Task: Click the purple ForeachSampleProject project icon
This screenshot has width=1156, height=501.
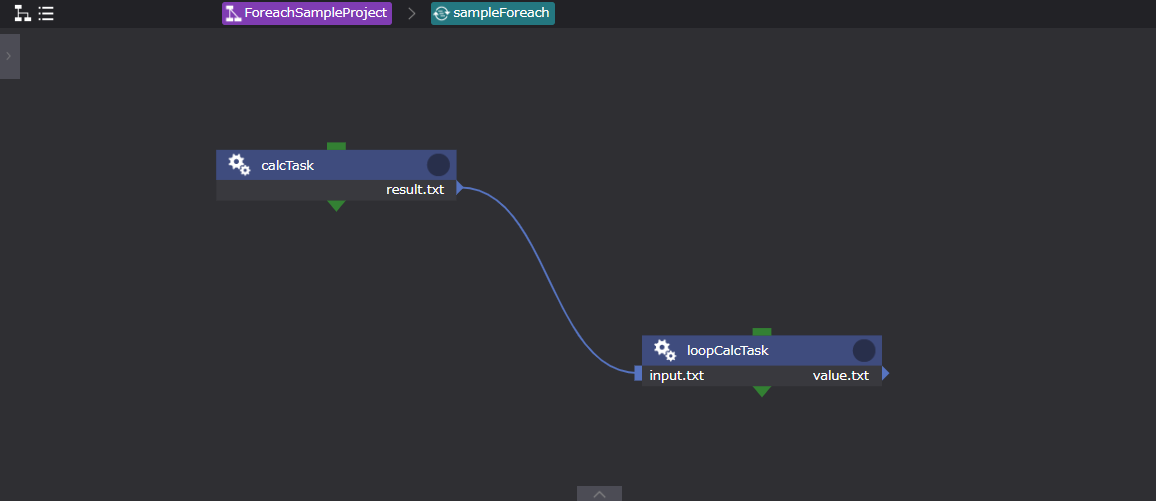Action: tap(232, 14)
